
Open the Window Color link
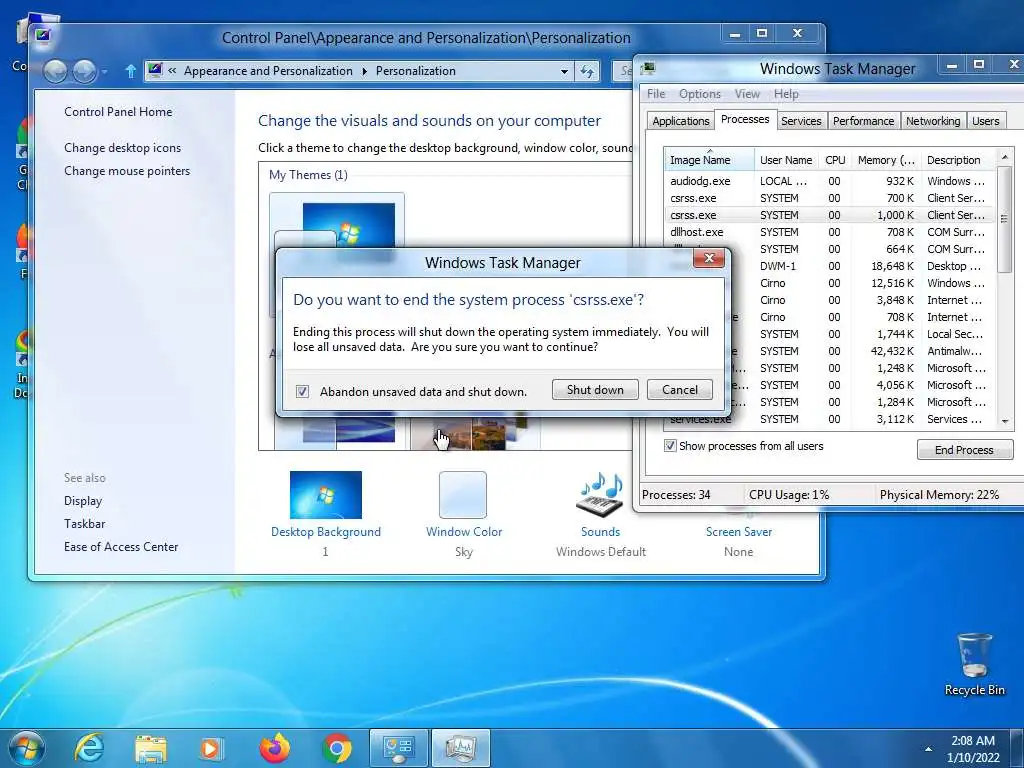[x=464, y=532]
